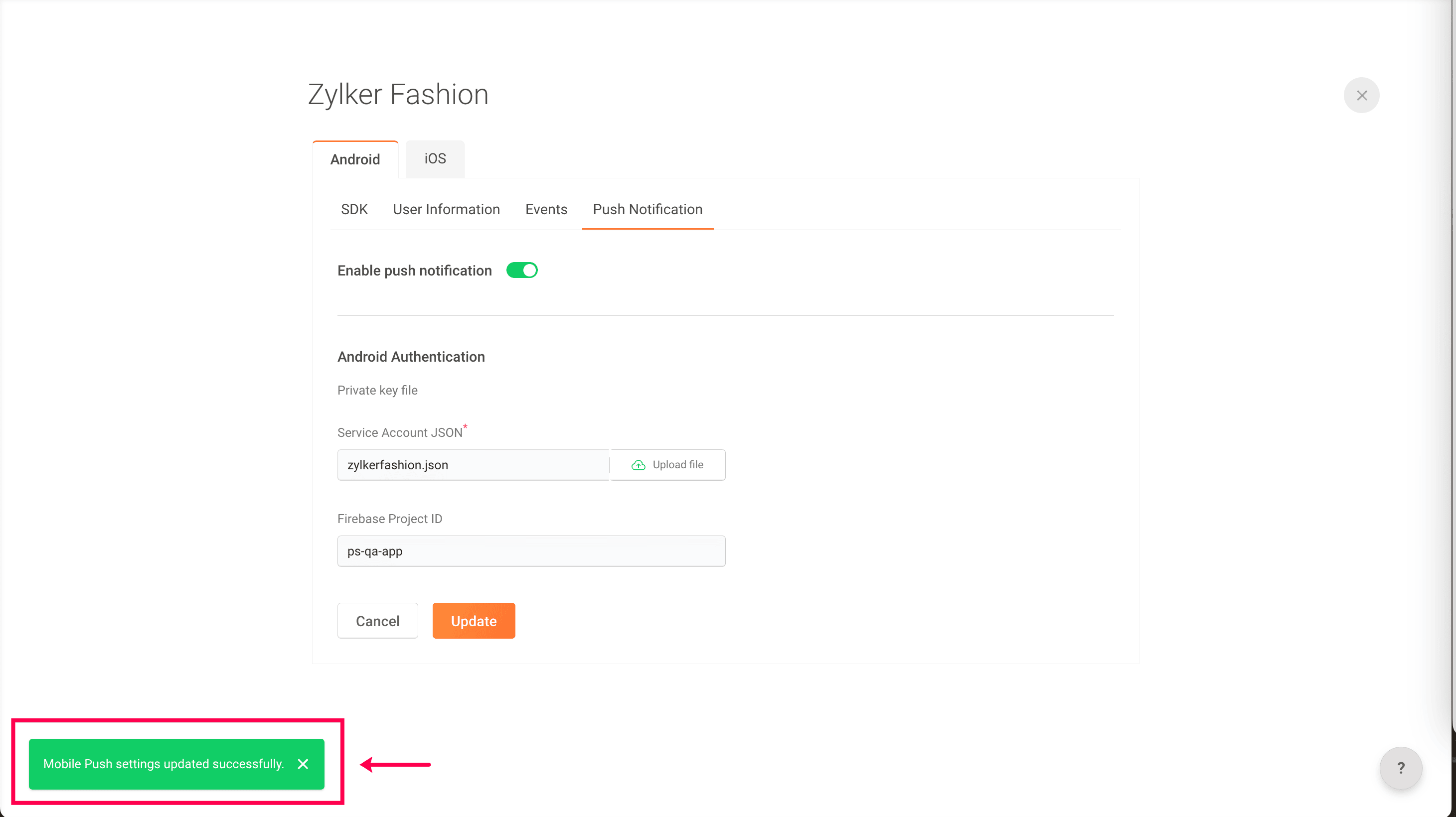This screenshot has width=1456, height=817.
Task: Open the User Information tab
Action: (446, 210)
